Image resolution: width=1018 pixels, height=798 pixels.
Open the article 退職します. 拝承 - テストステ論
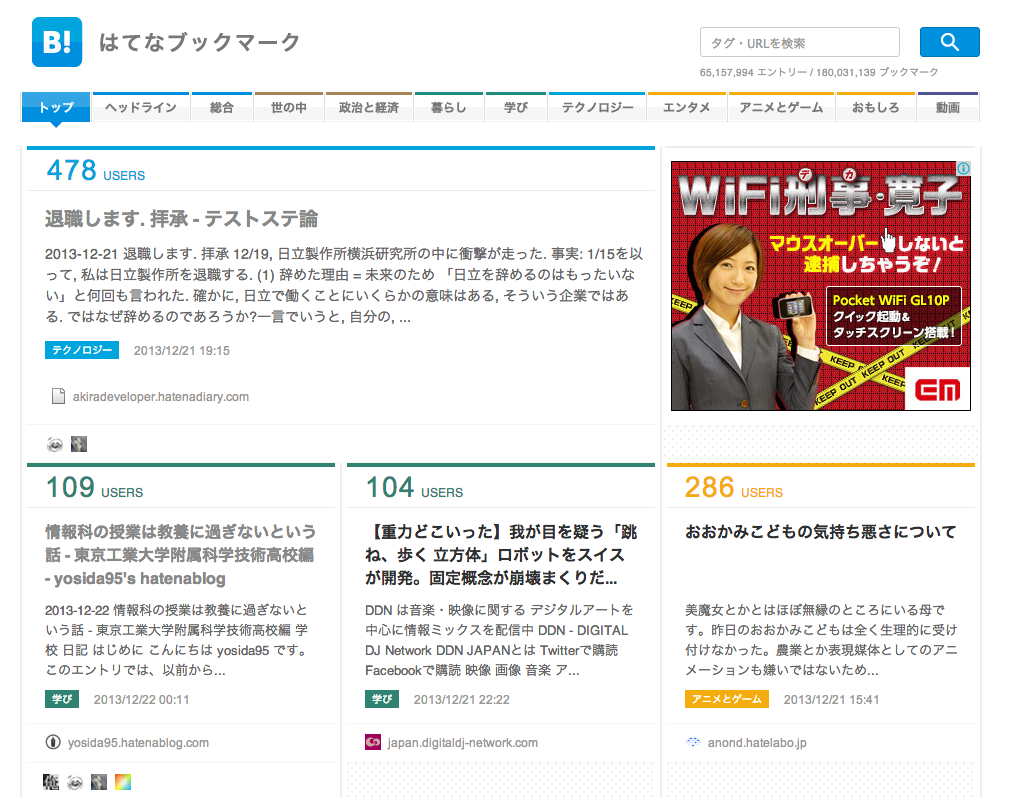tap(181, 218)
